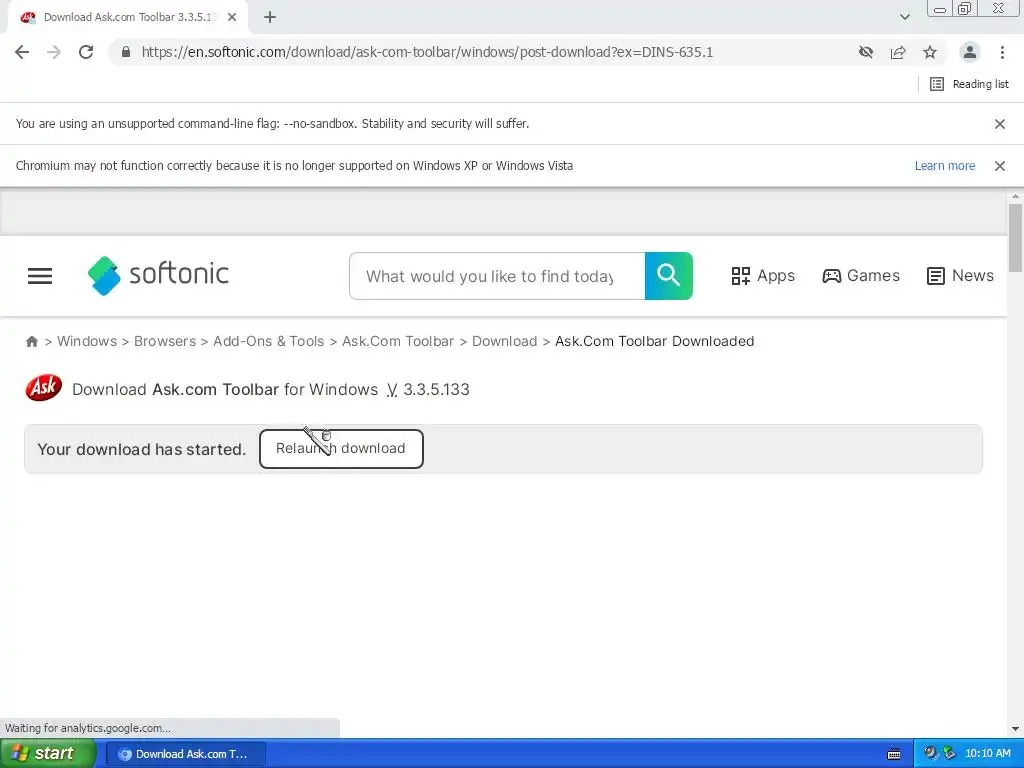The height and width of the screenshot is (768, 1024).
Task: Expand the tab search chevron
Action: [904, 18]
